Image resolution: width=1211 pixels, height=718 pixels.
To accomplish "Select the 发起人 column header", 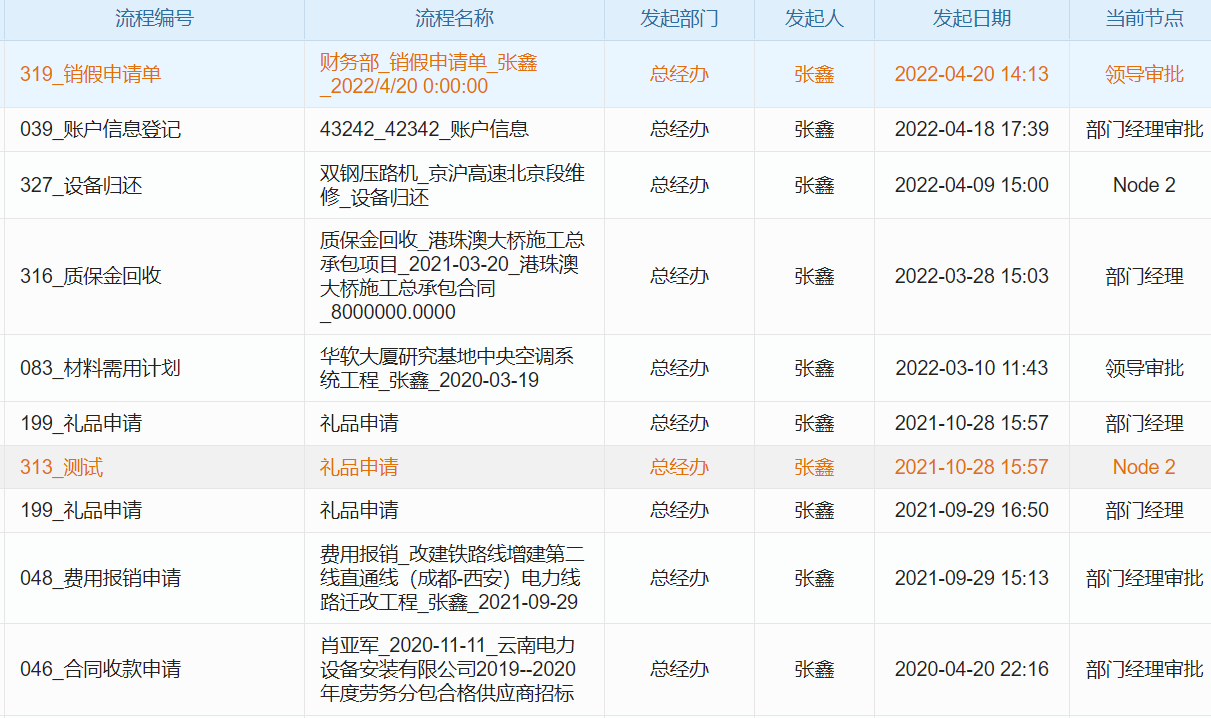I will tap(814, 19).
